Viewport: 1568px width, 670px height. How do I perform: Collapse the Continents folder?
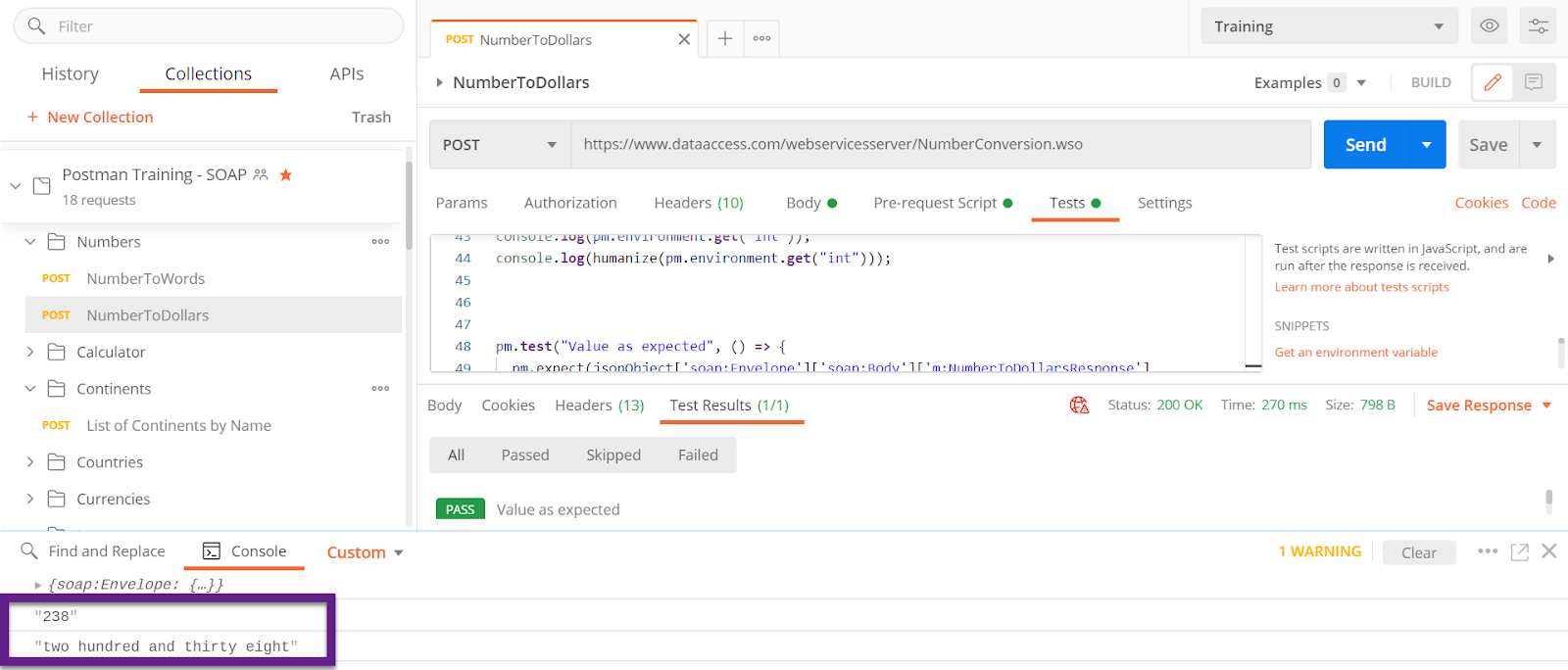(30, 389)
